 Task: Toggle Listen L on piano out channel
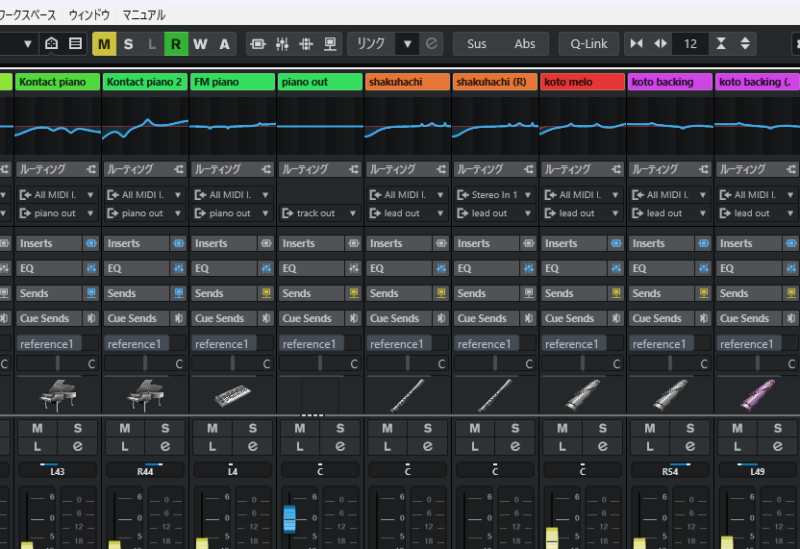coord(300,446)
